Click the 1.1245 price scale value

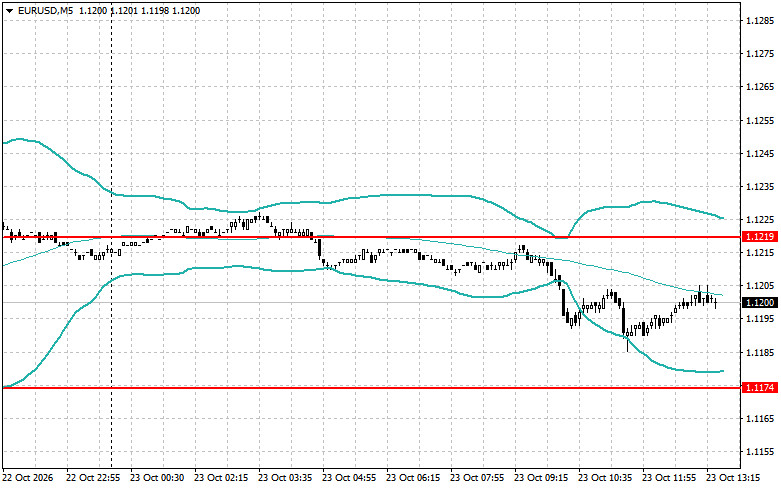(x=760, y=153)
